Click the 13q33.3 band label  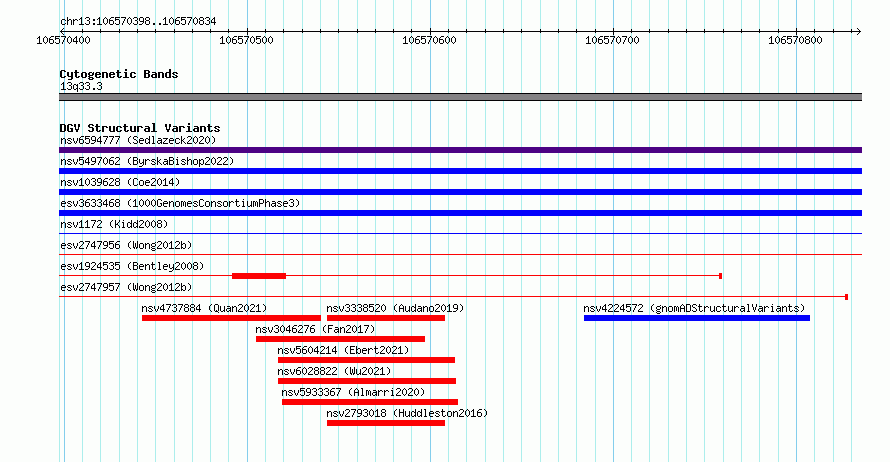point(81,86)
